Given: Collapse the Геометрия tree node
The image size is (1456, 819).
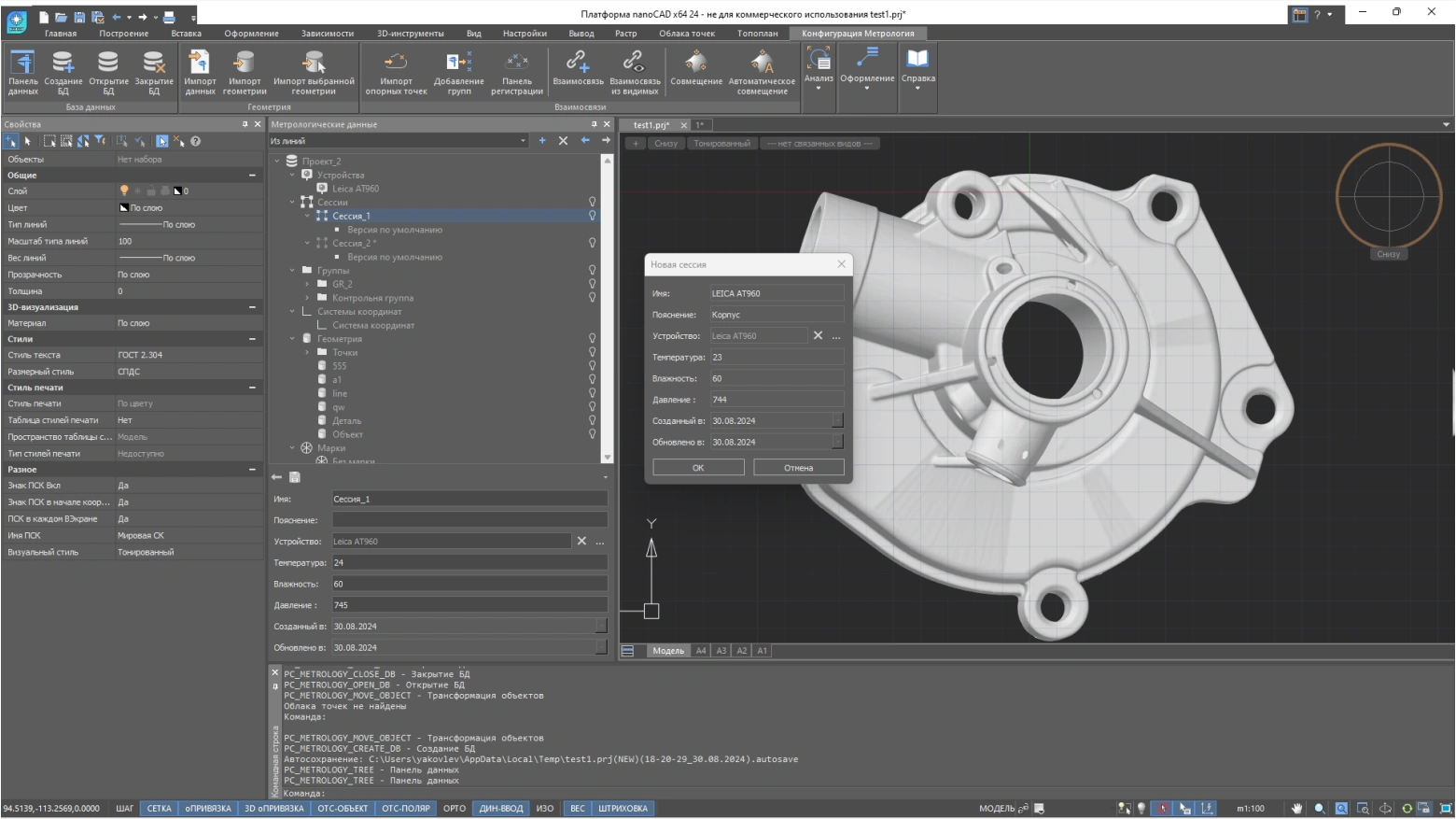Looking at the screenshot, I should coord(292,339).
